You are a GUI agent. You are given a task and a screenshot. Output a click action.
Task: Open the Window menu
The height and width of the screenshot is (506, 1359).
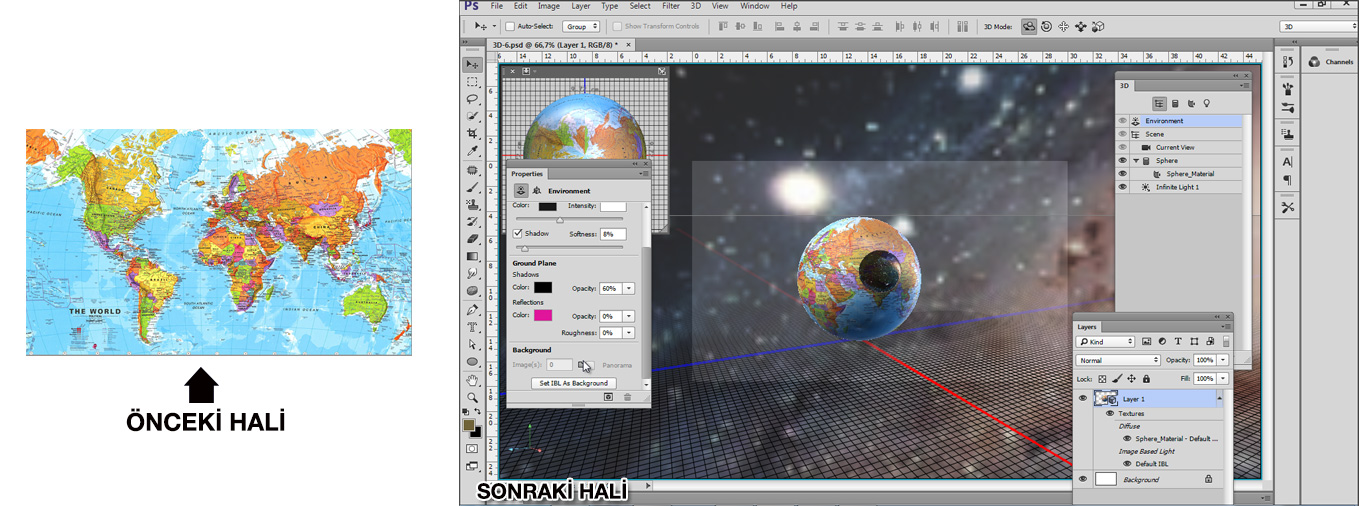tap(755, 6)
